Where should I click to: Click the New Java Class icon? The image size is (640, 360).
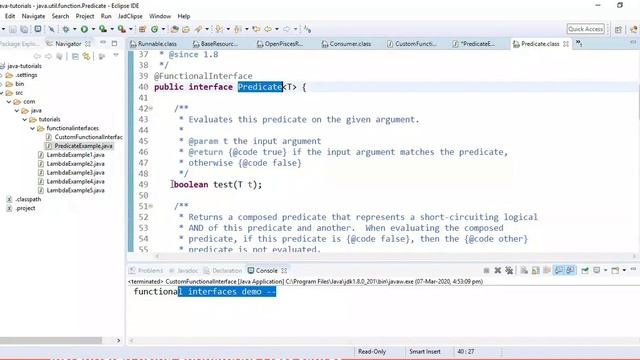(x=155, y=29)
